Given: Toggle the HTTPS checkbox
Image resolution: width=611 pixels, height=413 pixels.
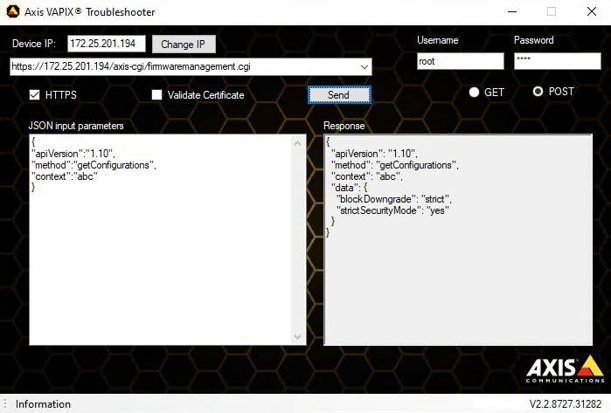Looking at the screenshot, I should tap(35, 95).
